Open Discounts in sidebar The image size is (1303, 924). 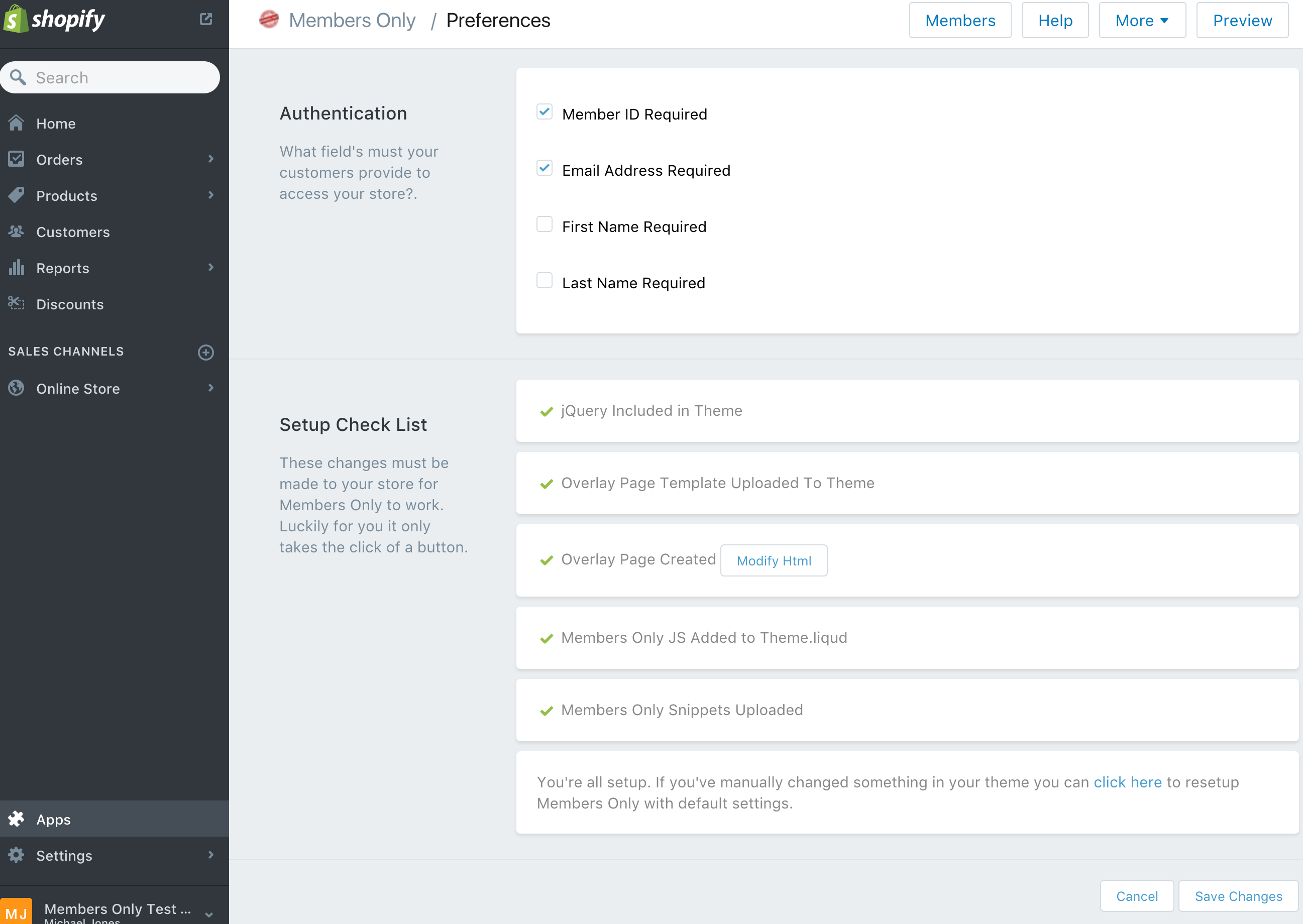pos(115,304)
